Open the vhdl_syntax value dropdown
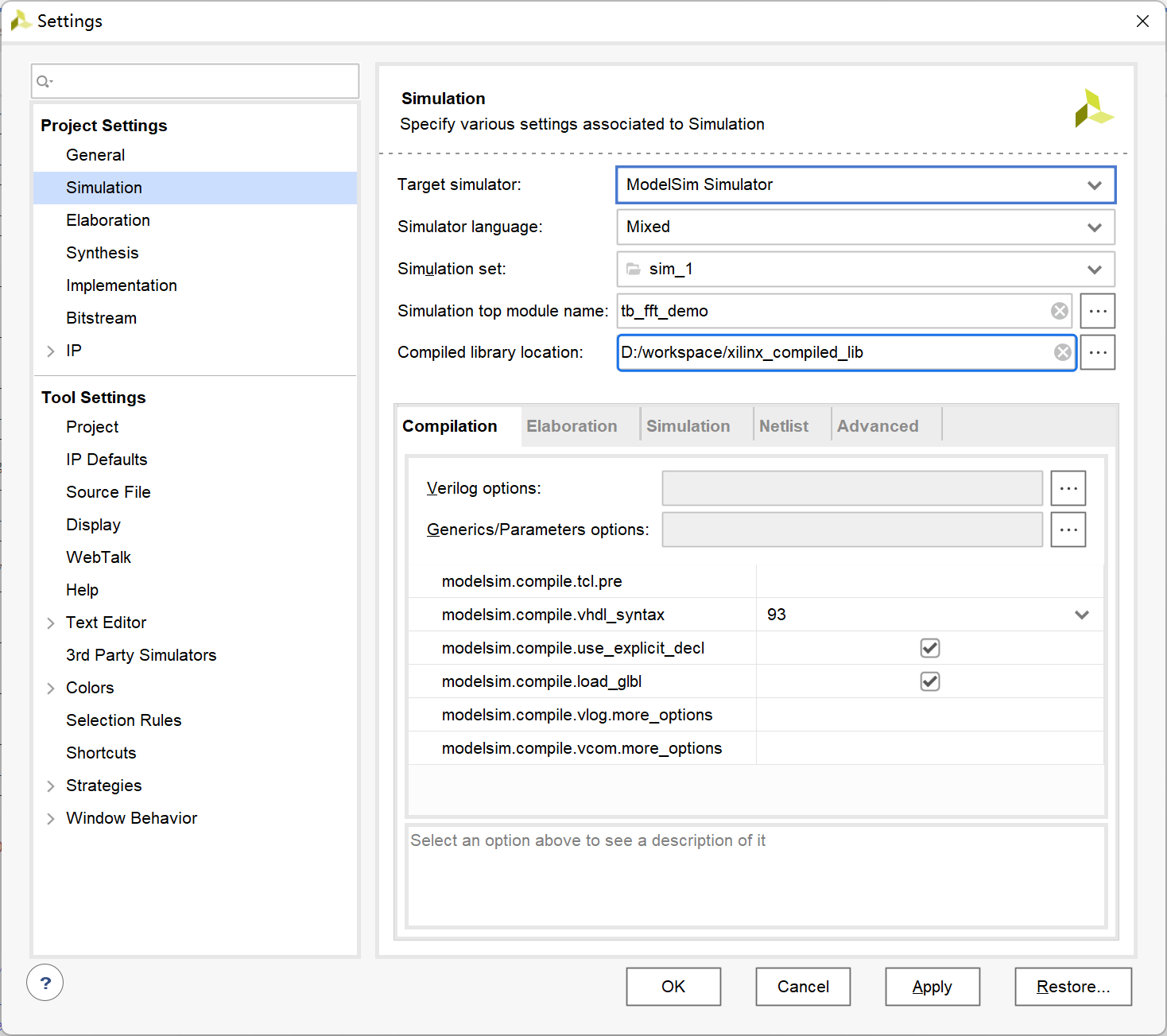Screen dimensions: 1167x1036 1081,615
